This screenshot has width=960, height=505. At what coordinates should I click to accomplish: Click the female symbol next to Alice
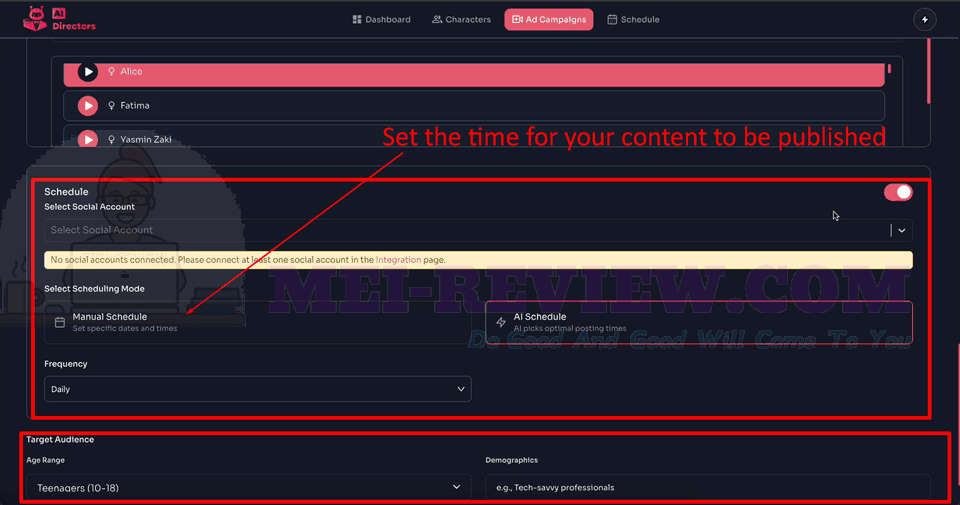(111, 72)
